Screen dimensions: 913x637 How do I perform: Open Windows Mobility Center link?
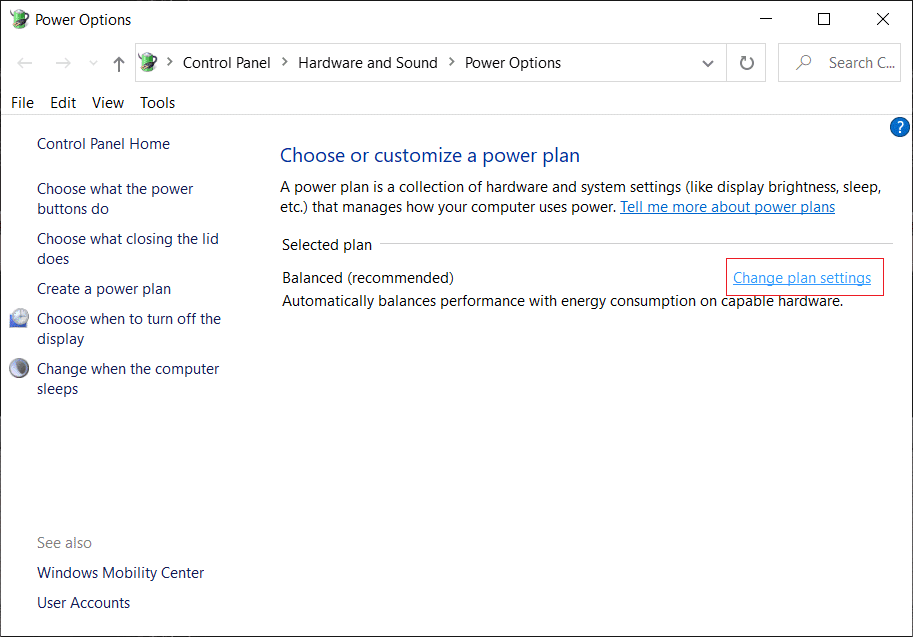coord(120,573)
